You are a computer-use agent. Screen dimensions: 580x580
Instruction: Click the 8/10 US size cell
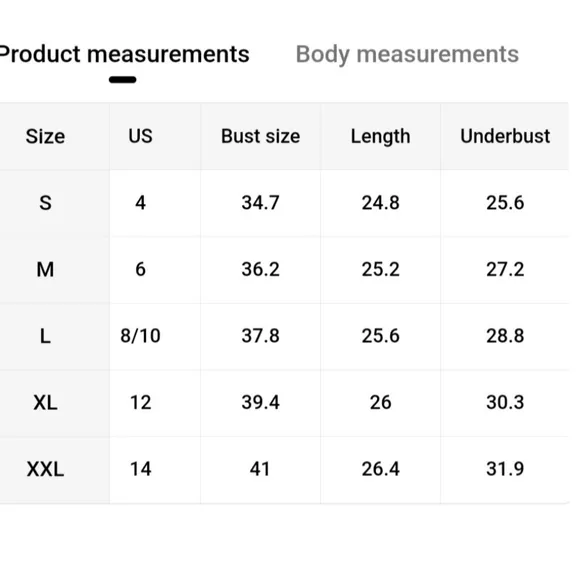click(x=141, y=336)
